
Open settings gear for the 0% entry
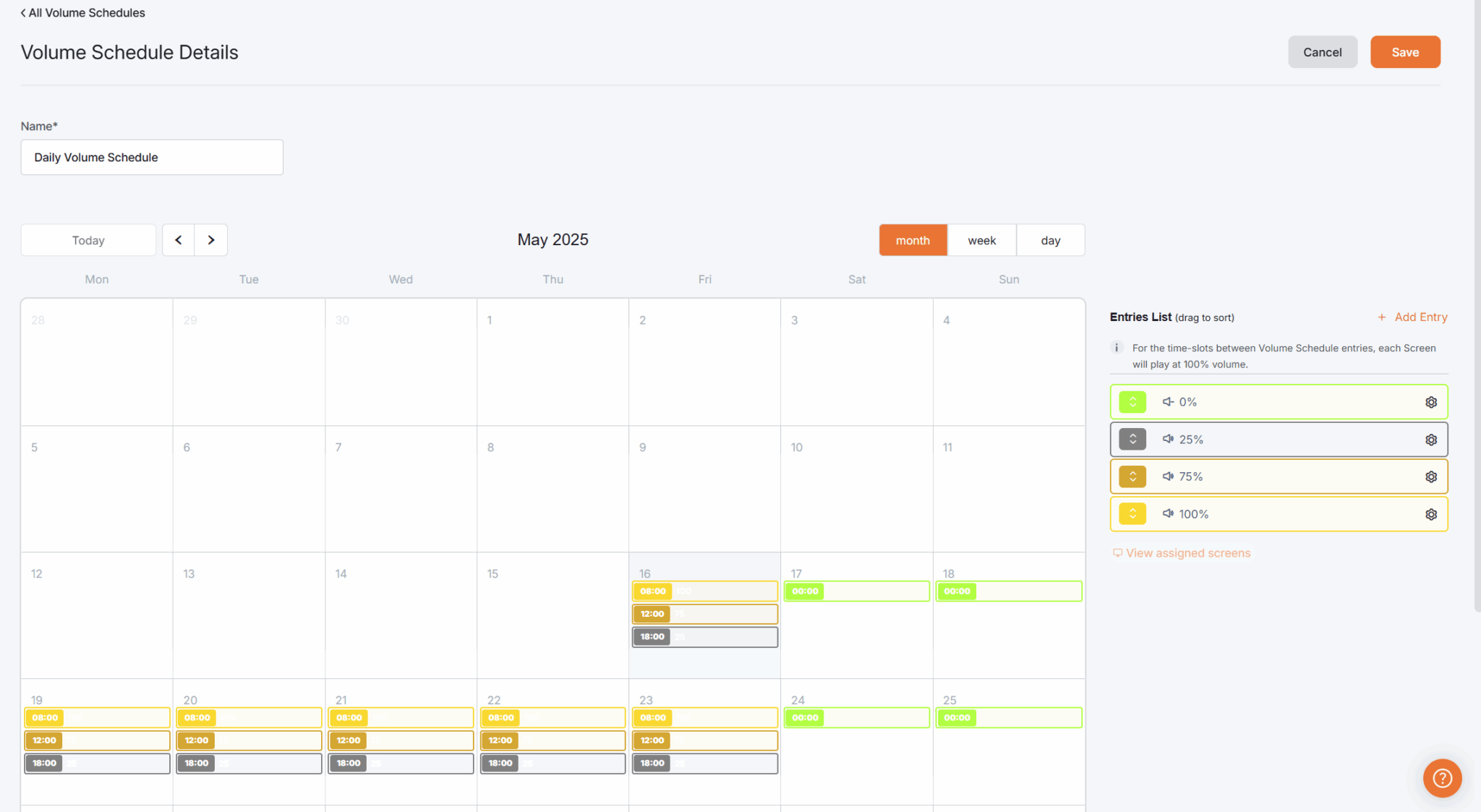(1430, 402)
